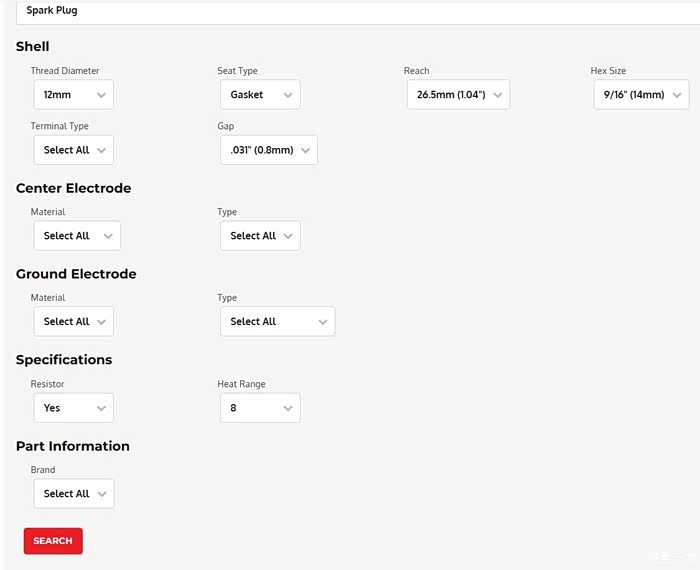This screenshot has width=700, height=570.
Task: Open the Gap .031" (0.8mm) selector
Action: (x=268, y=150)
